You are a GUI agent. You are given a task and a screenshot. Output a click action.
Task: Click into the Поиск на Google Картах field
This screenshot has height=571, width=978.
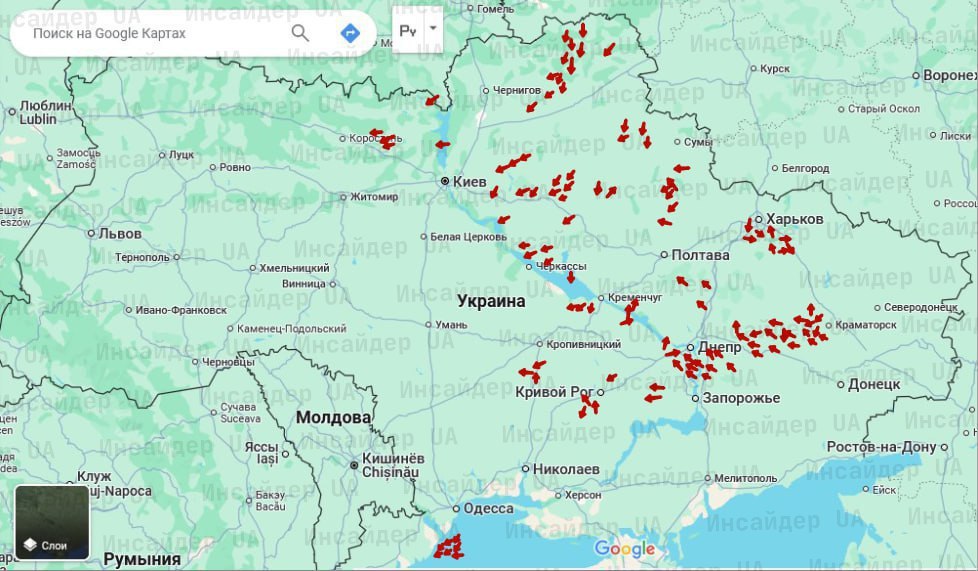[x=150, y=33]
